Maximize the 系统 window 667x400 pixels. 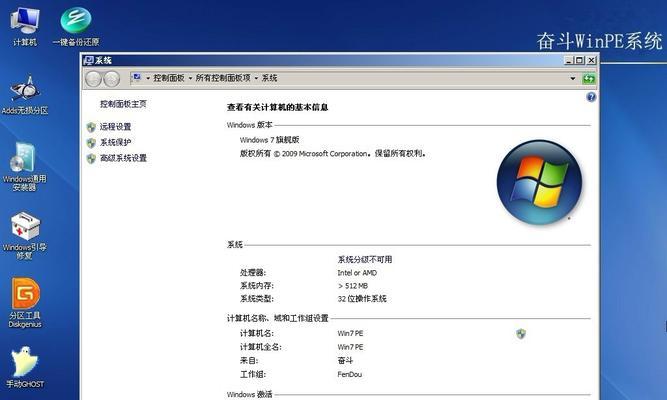[579, 60]
